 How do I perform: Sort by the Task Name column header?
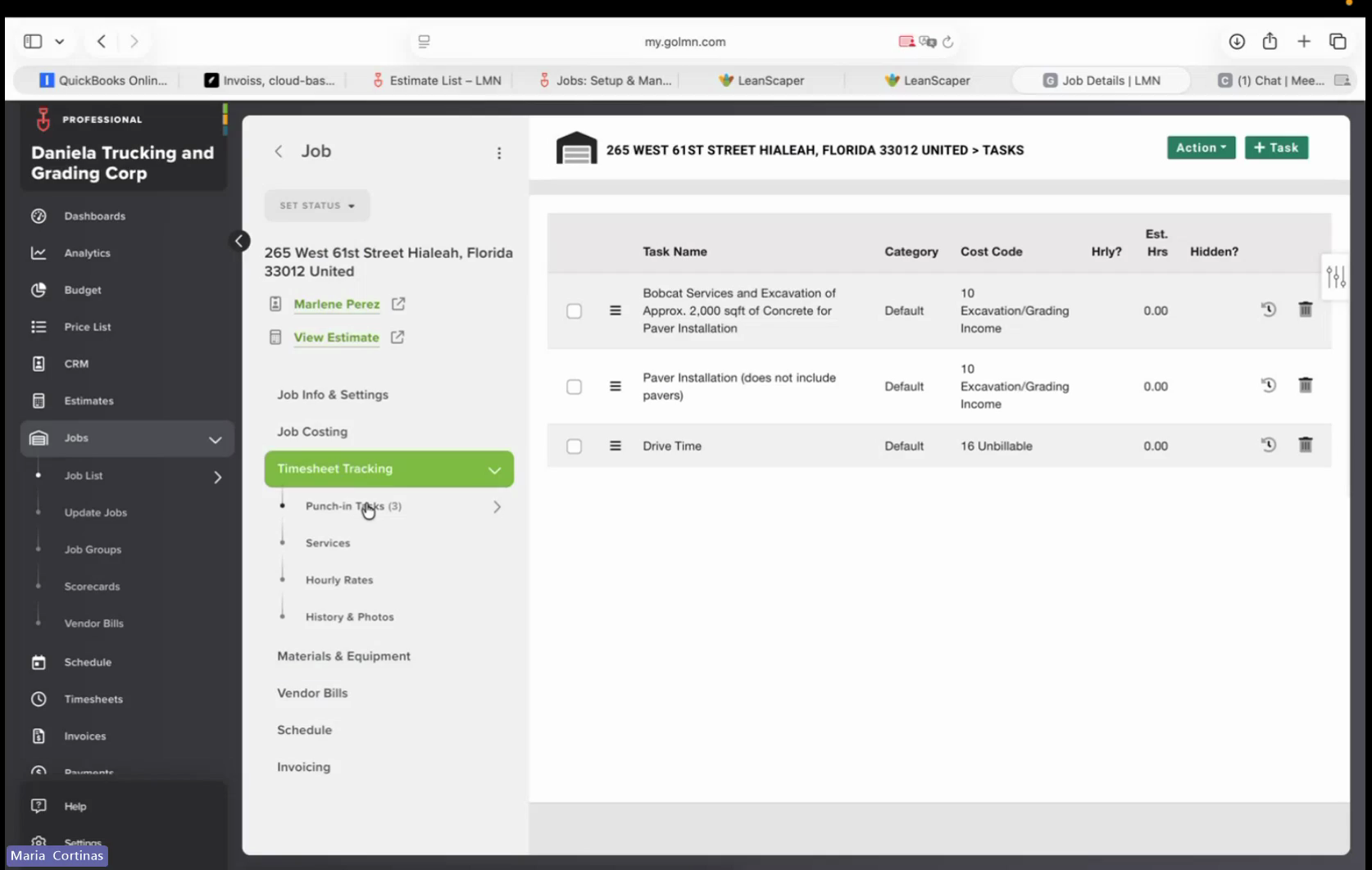pos(675,251)
